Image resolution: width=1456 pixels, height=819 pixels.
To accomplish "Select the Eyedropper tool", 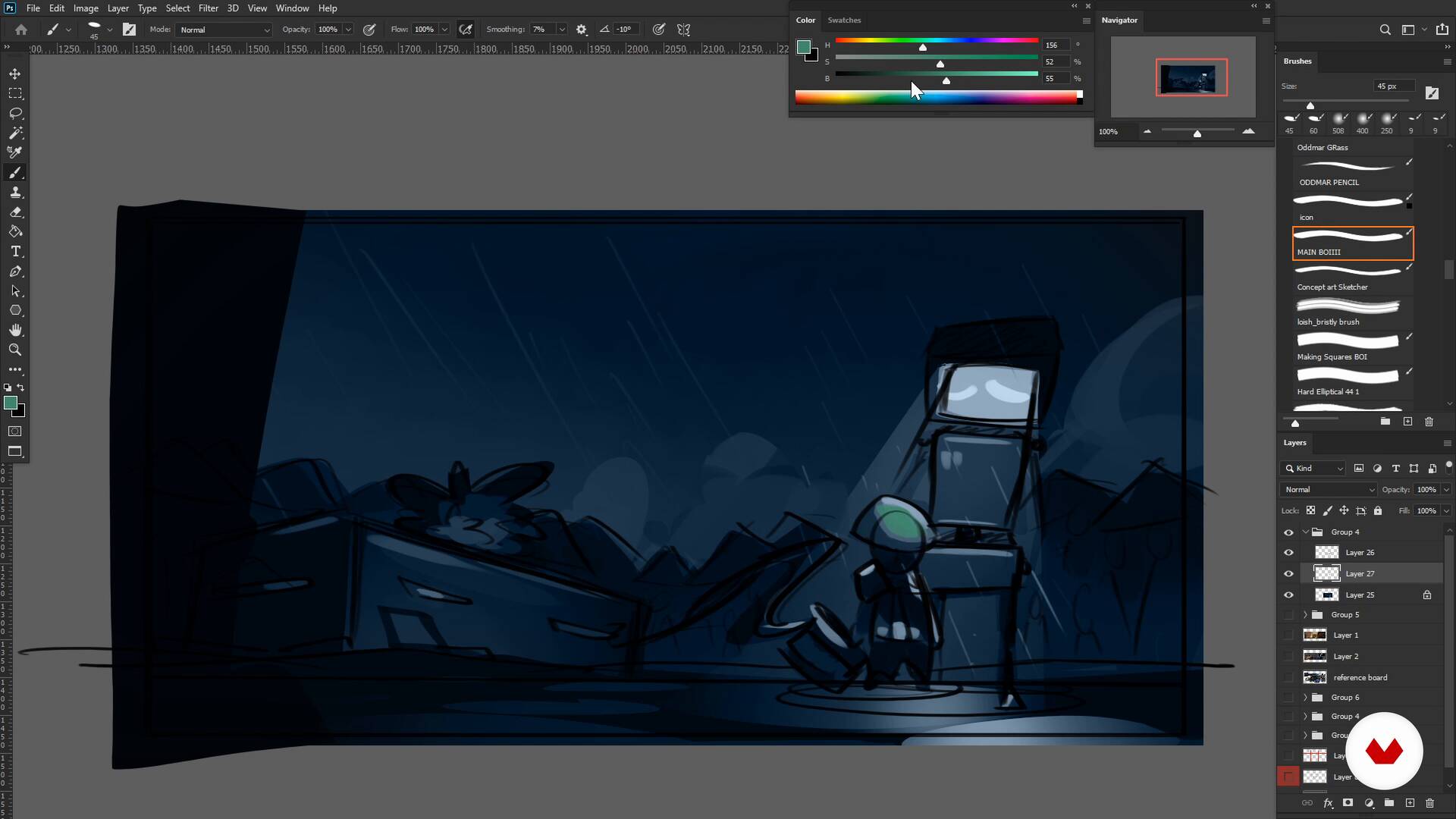I will pos(15,152).
